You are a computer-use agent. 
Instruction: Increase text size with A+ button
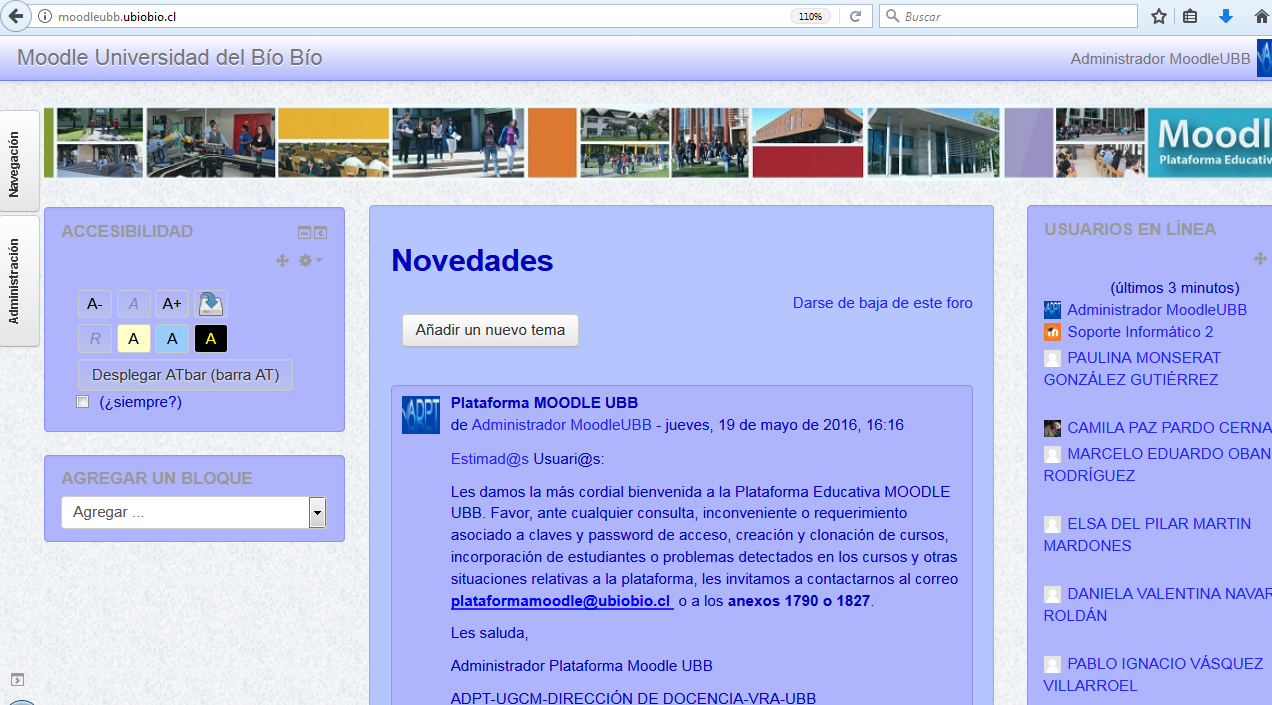pos(172,304)
